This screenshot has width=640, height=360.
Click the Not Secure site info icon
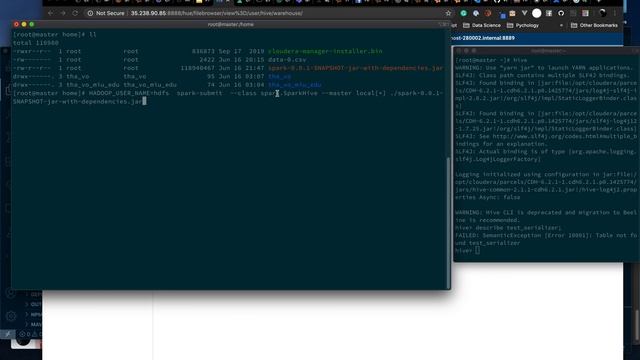click(x=90, y=13)
